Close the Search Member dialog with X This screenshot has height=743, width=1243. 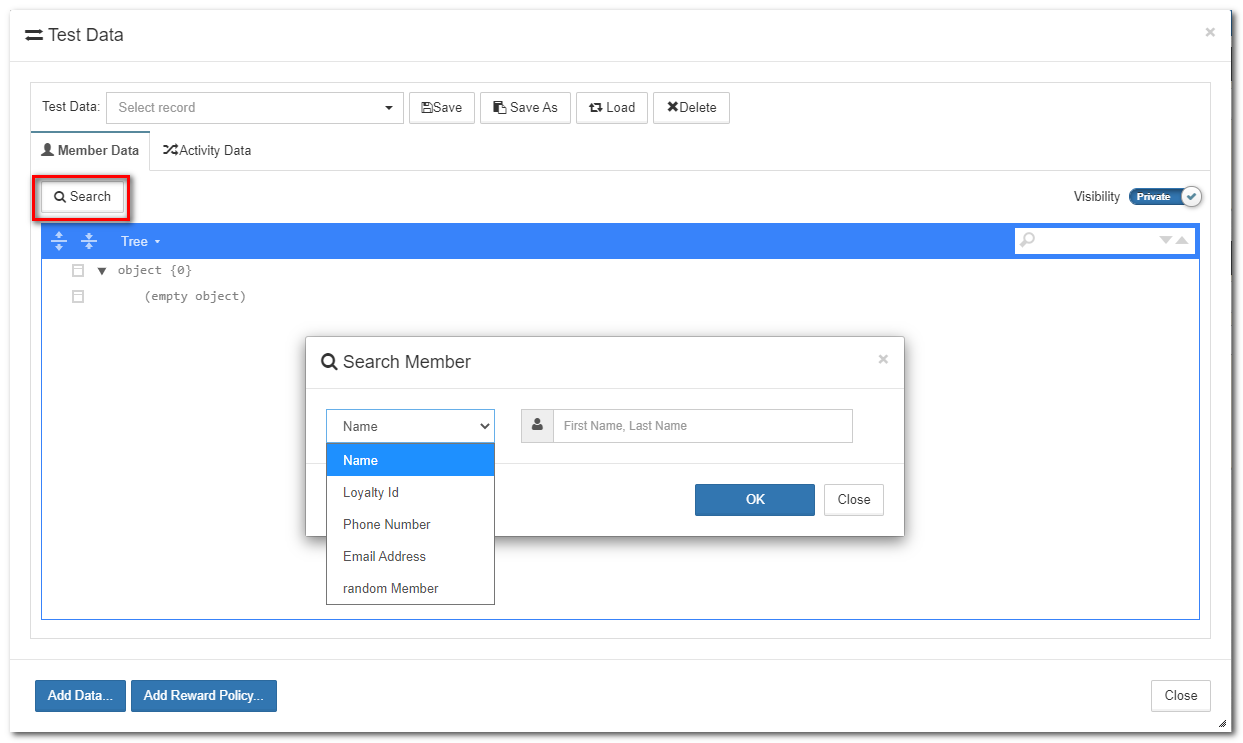[x=883, y=359]
